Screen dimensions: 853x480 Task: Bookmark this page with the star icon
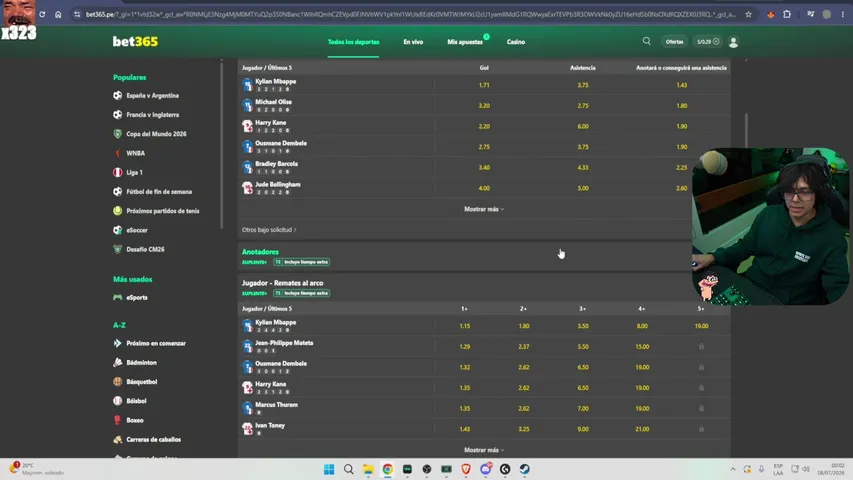(x=749, y=15)
